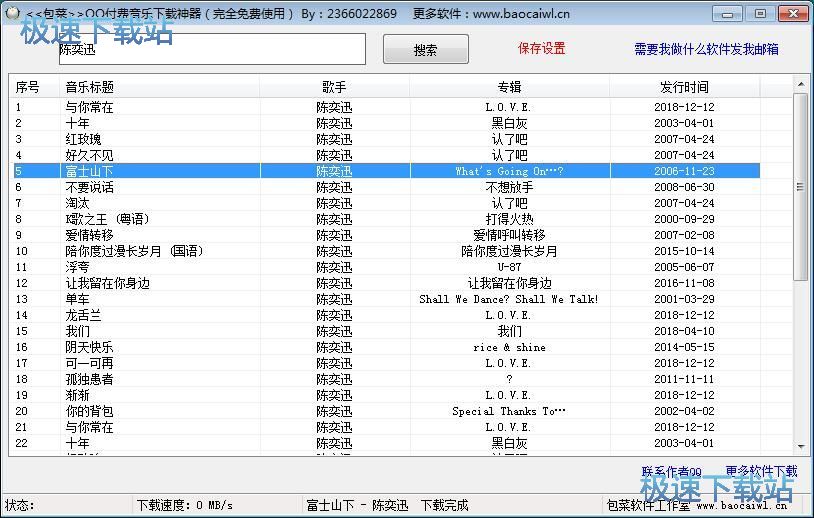Select row 21 song 与你常在
Viewport: 814px width, 518px height.
[89, 427]
